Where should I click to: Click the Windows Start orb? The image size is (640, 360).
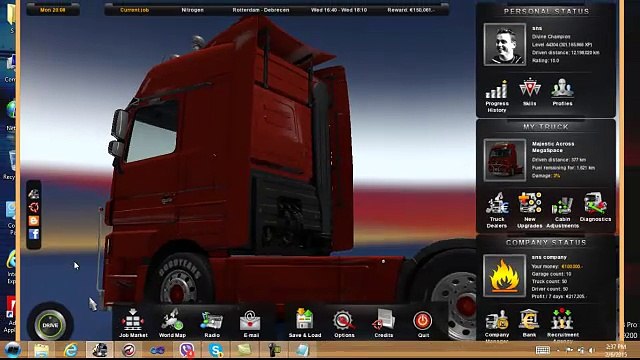point(13,350)
